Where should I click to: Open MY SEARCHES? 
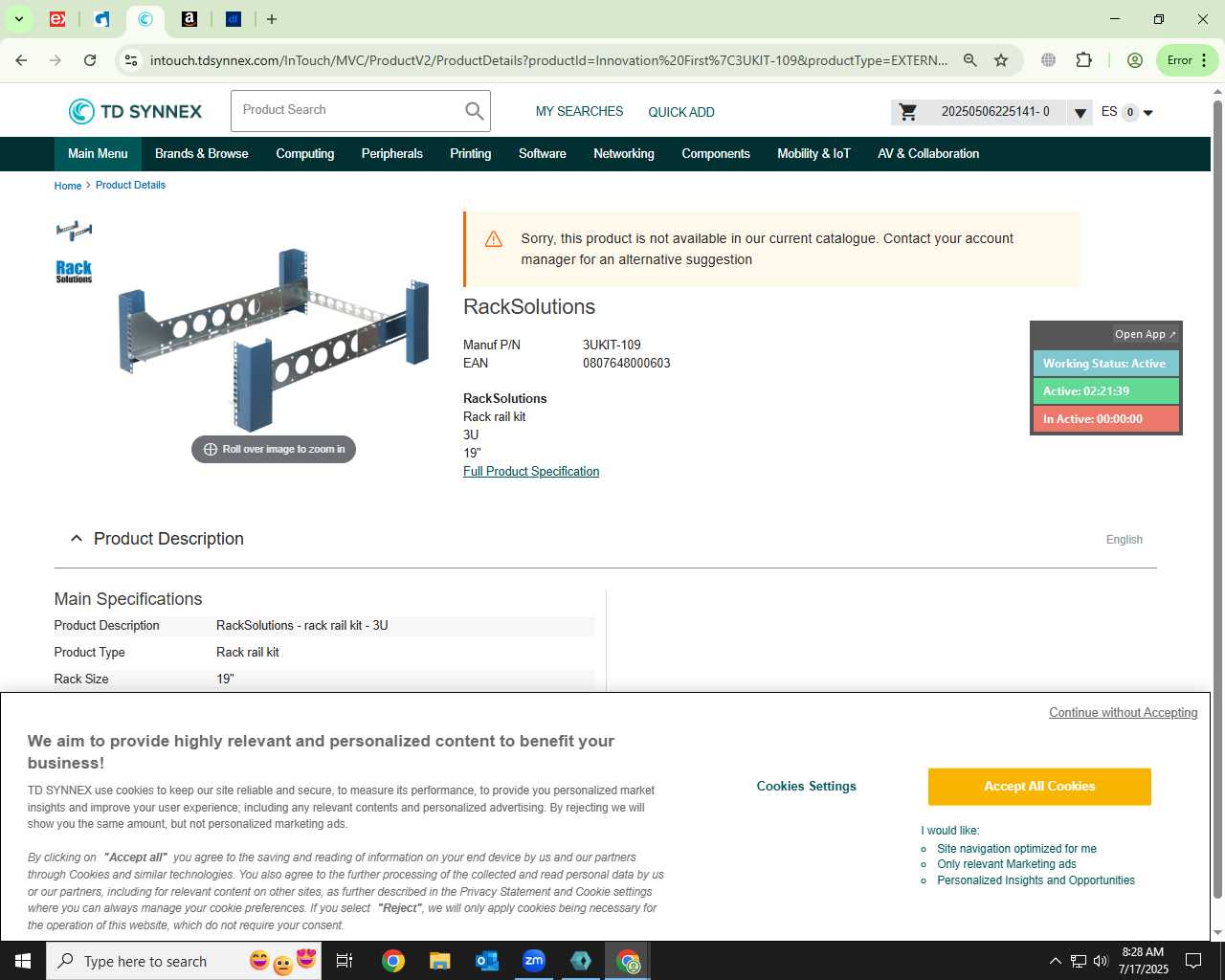(579, 112)
